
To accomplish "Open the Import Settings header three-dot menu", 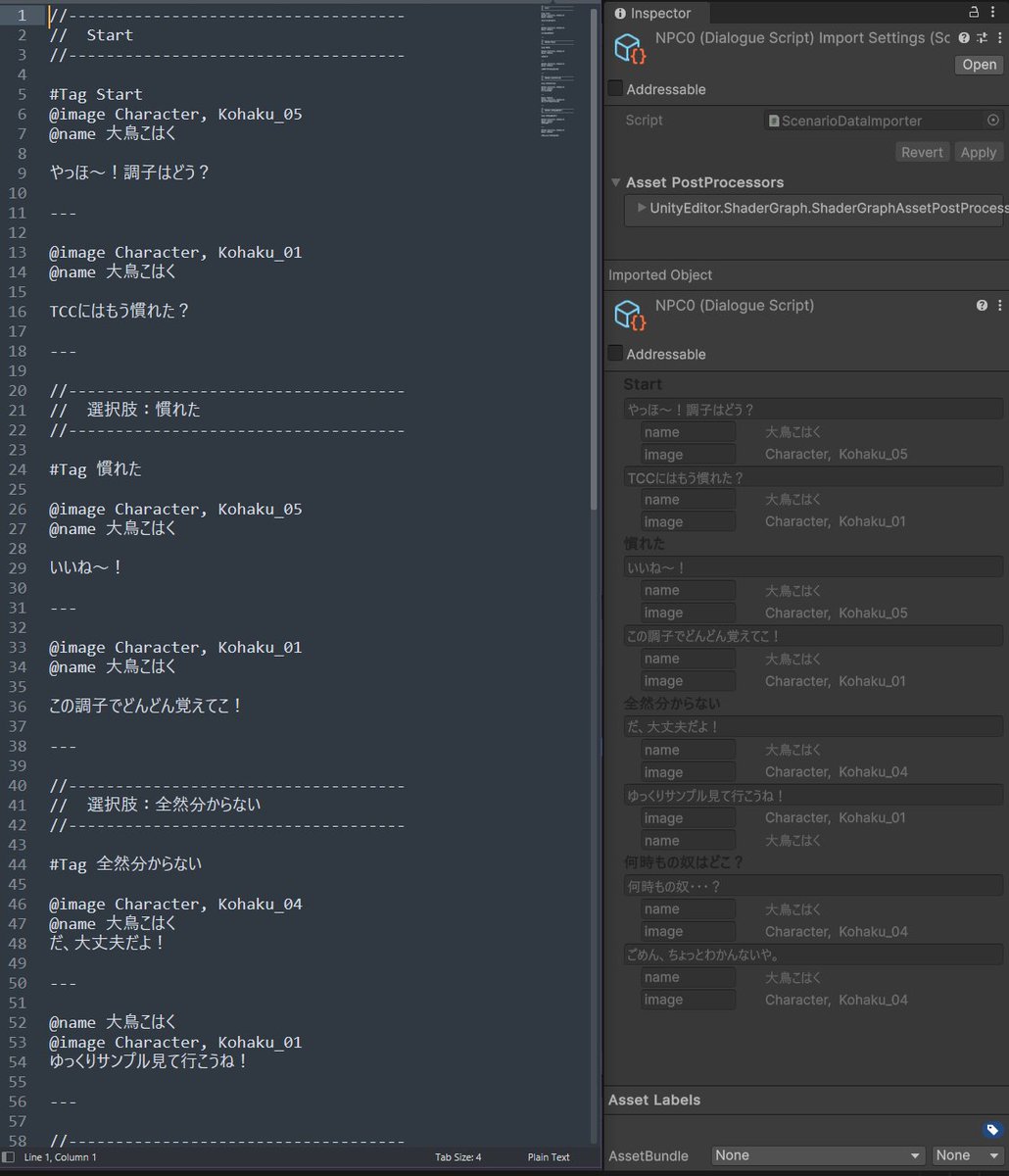I will click(998, 38).
